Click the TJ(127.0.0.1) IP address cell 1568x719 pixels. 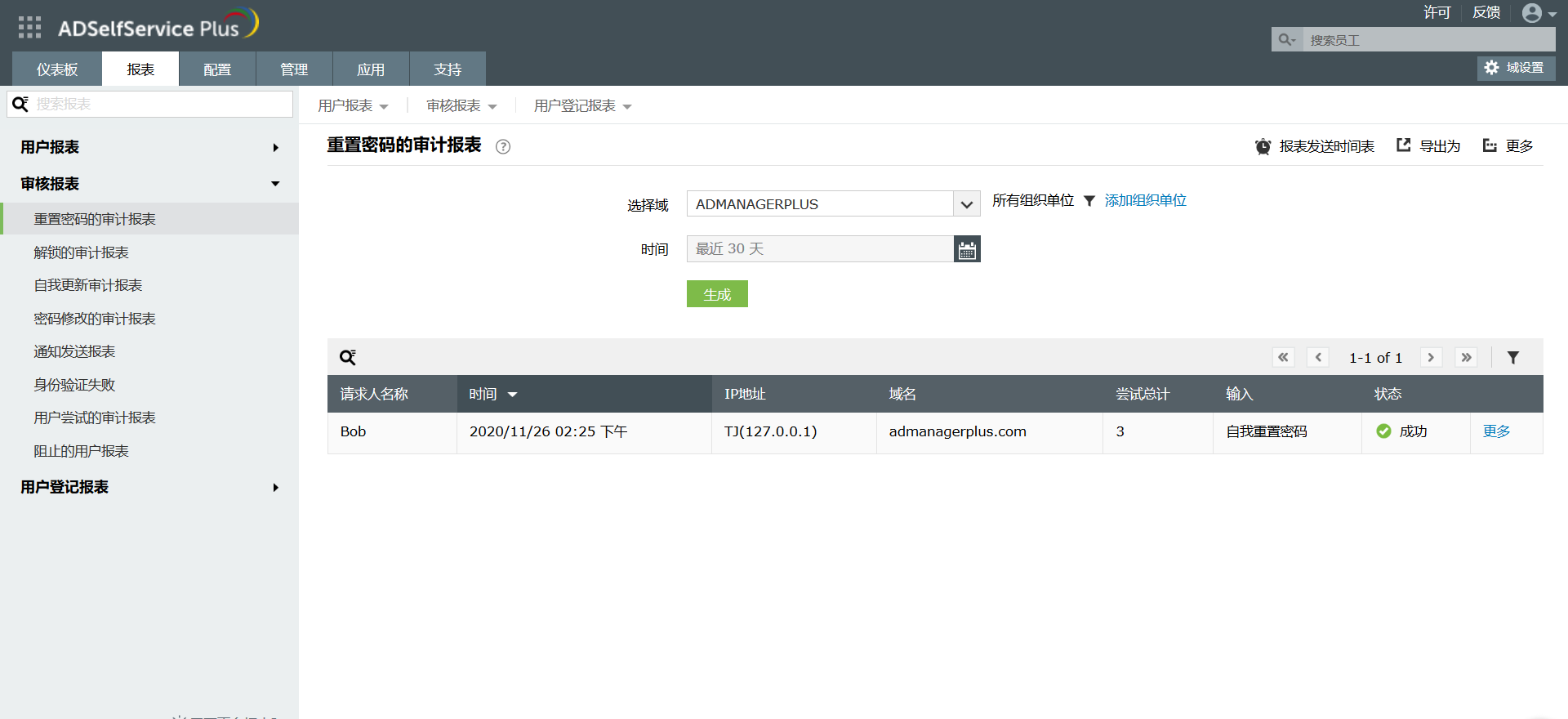(x=794, y=431)
